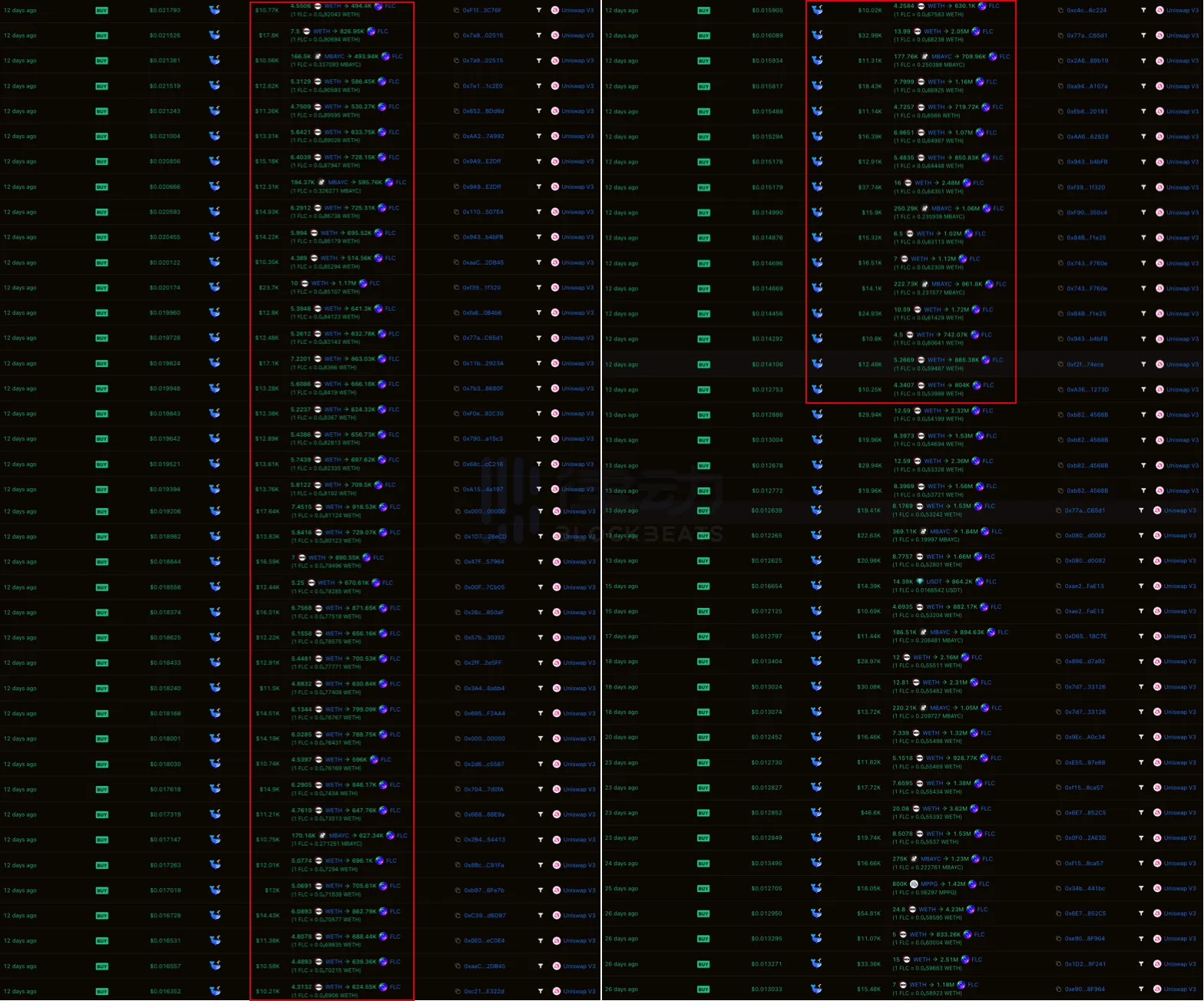Image resolution: width=1204 pixels, height=1001 pixels.
Task: Click the USDT token icon in the 14.39K USDT swap
Action: tap(919, 582)
